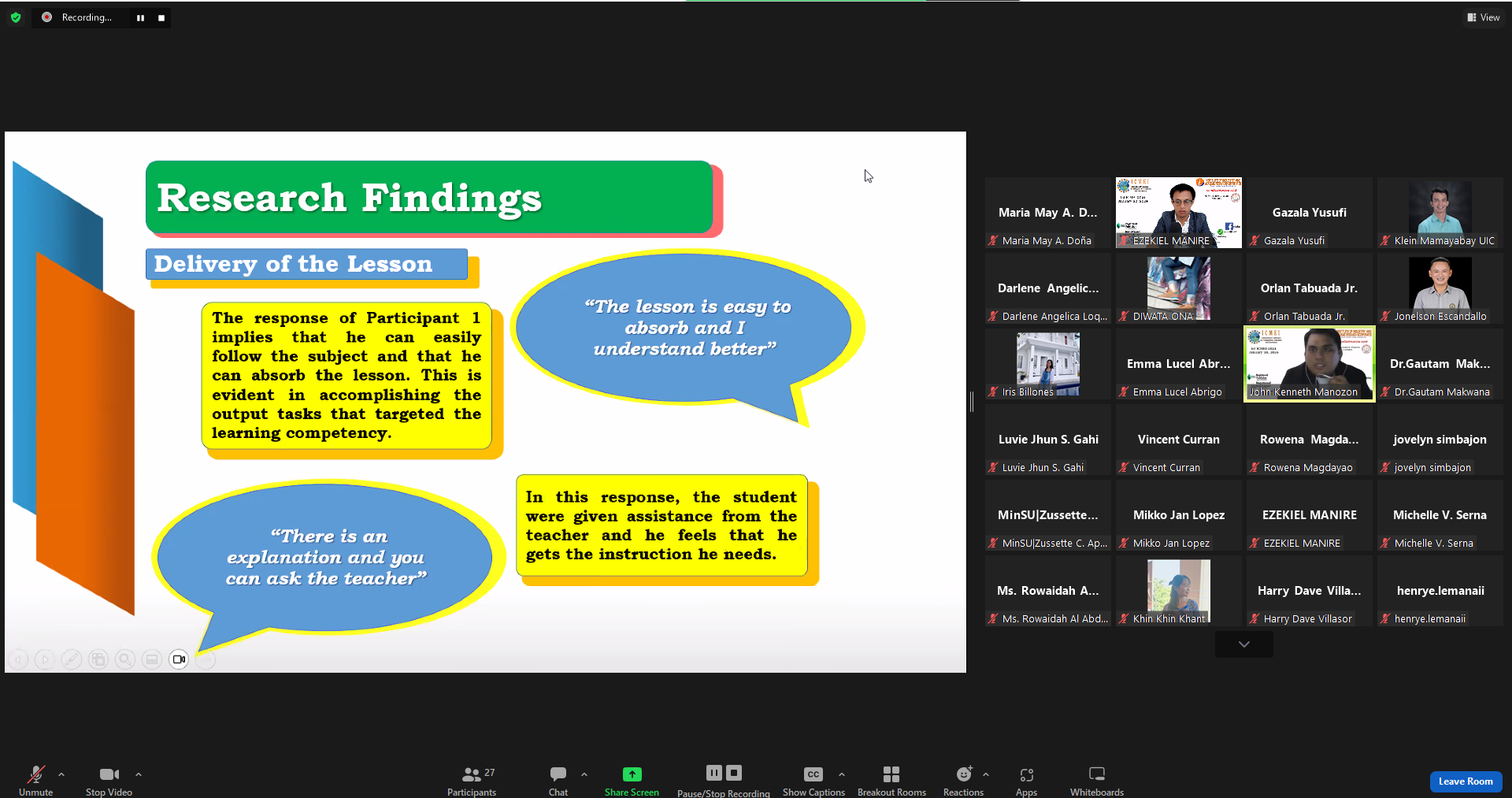This screenshot has height=798, width=1512.
Task: Stop recording using top-left indicator square
Action: tap(161, 18)
